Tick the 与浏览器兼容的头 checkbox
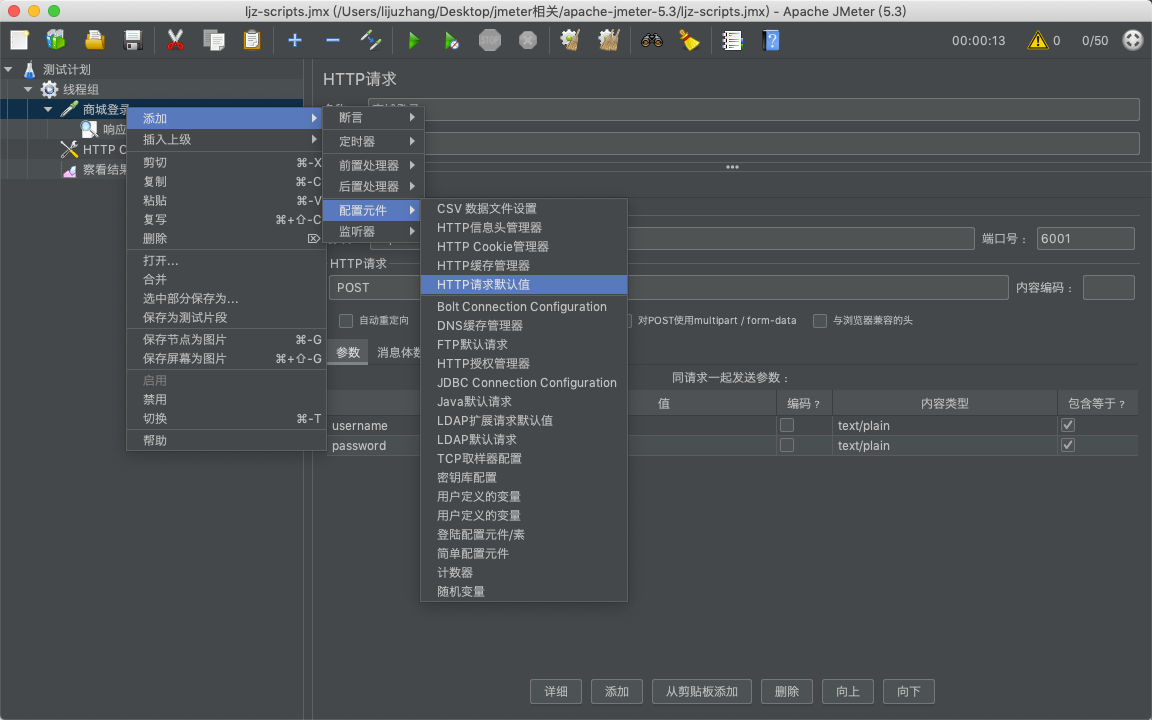Image resolution: width=1152 pixels, height=720 pixels. (x=820, y=320)
